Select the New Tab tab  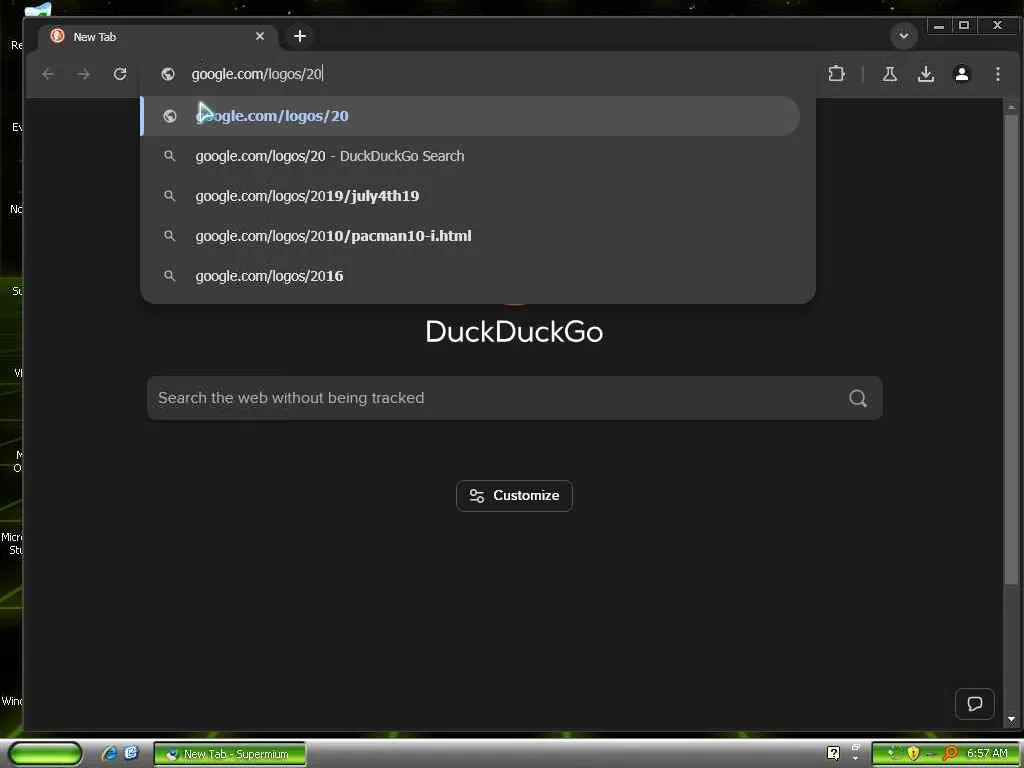[x=157, y=37]
